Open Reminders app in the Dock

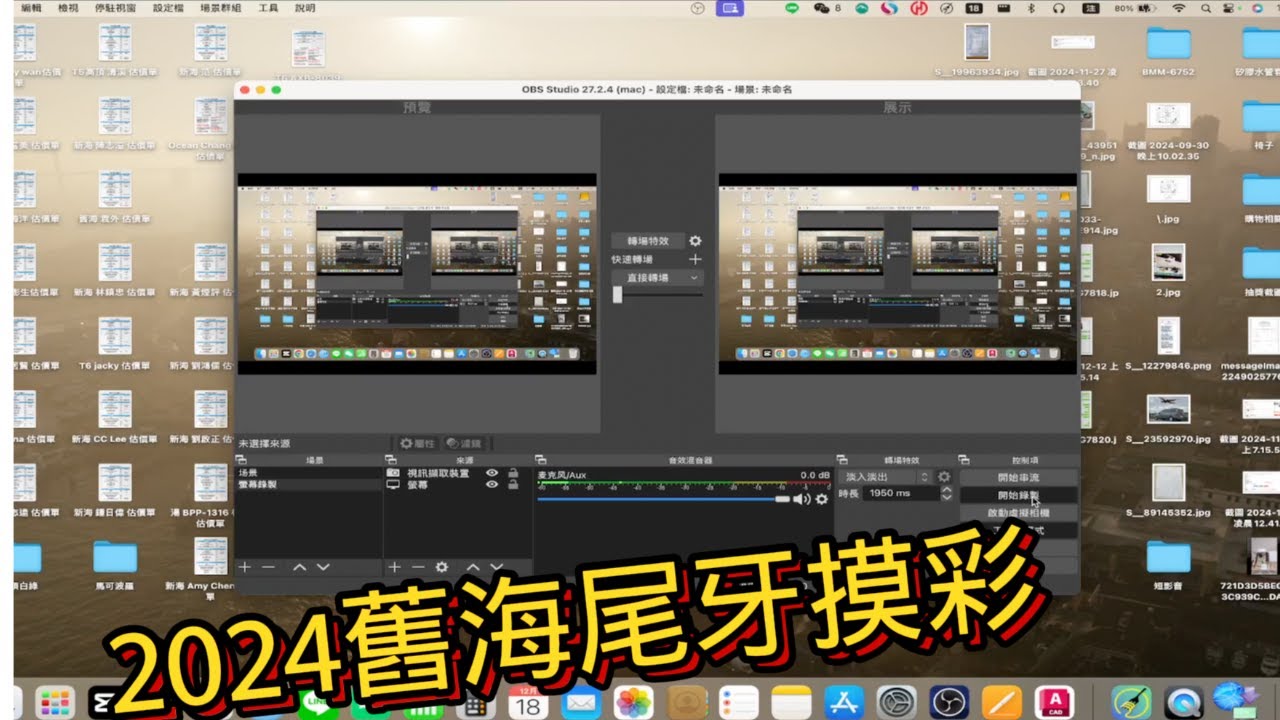coord(738,702)
